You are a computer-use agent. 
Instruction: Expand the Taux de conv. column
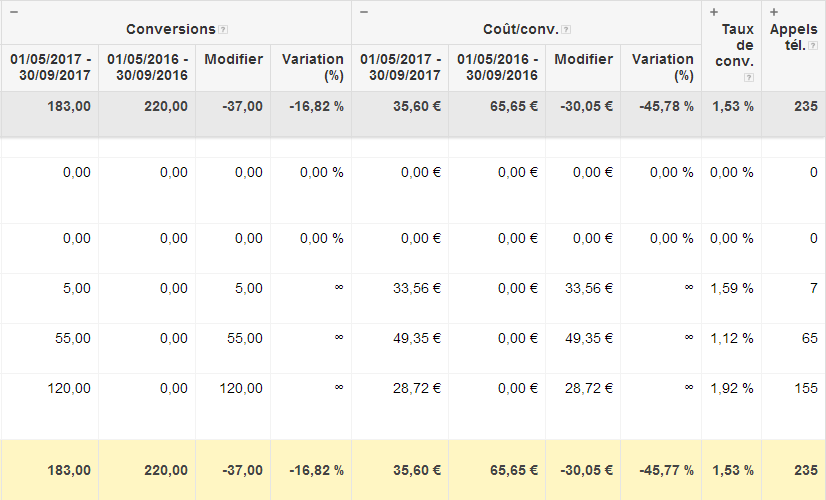coord(714,12)
